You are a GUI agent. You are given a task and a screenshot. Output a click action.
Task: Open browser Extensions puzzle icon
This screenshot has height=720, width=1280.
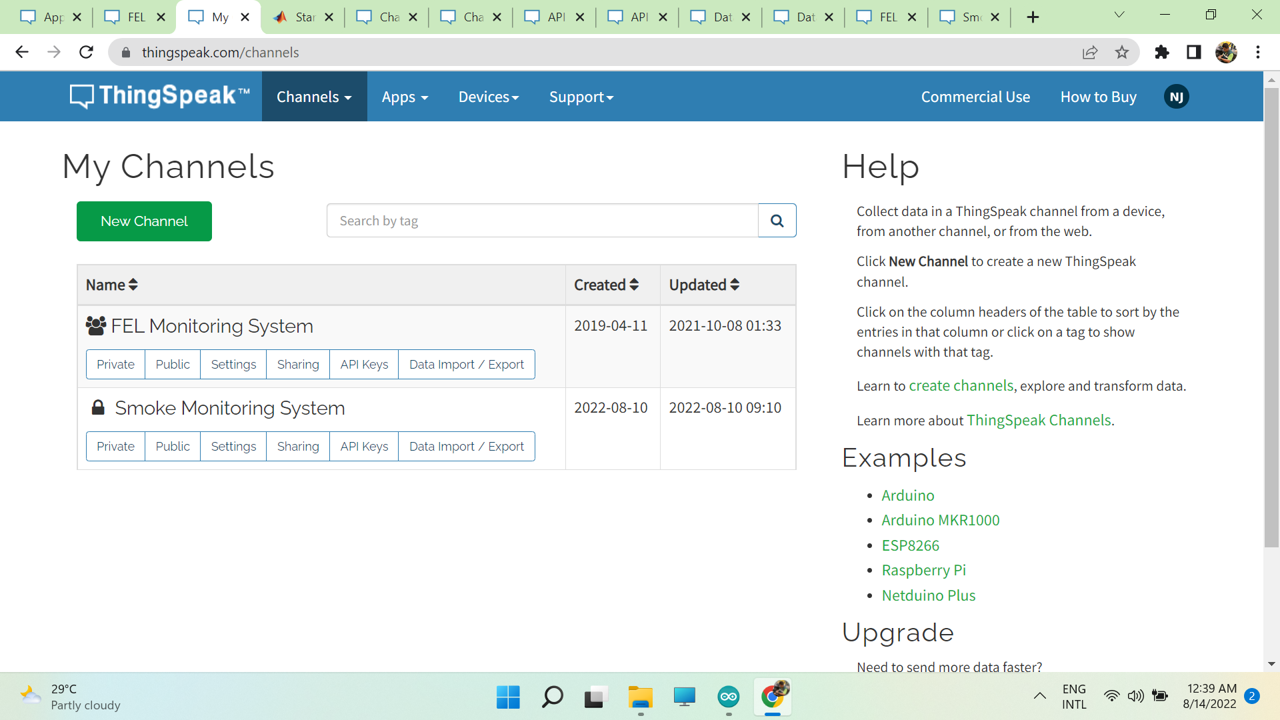(x=1161, y=52)
